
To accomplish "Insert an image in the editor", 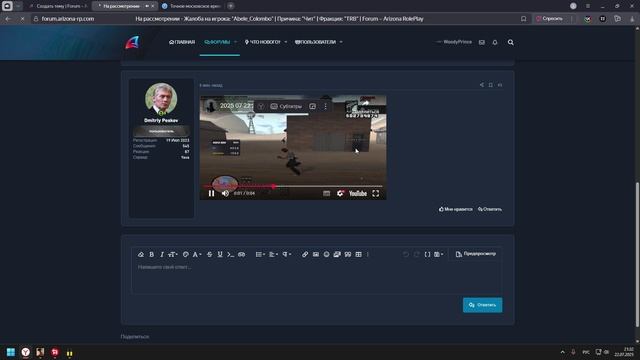I will point(316,254).
